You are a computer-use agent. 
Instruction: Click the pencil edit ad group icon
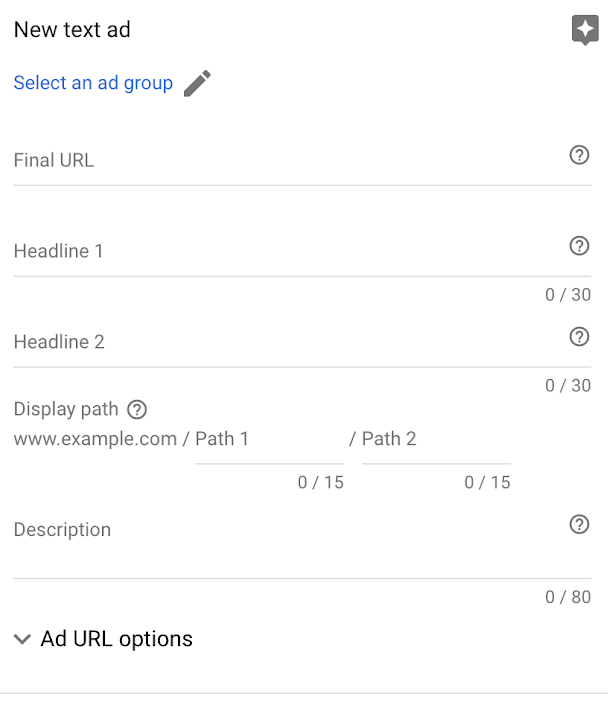point(197,83)
